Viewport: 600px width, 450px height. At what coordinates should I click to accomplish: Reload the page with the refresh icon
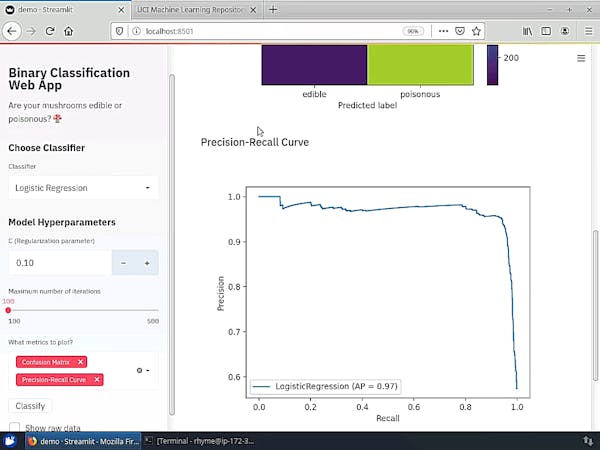(50, 31)
